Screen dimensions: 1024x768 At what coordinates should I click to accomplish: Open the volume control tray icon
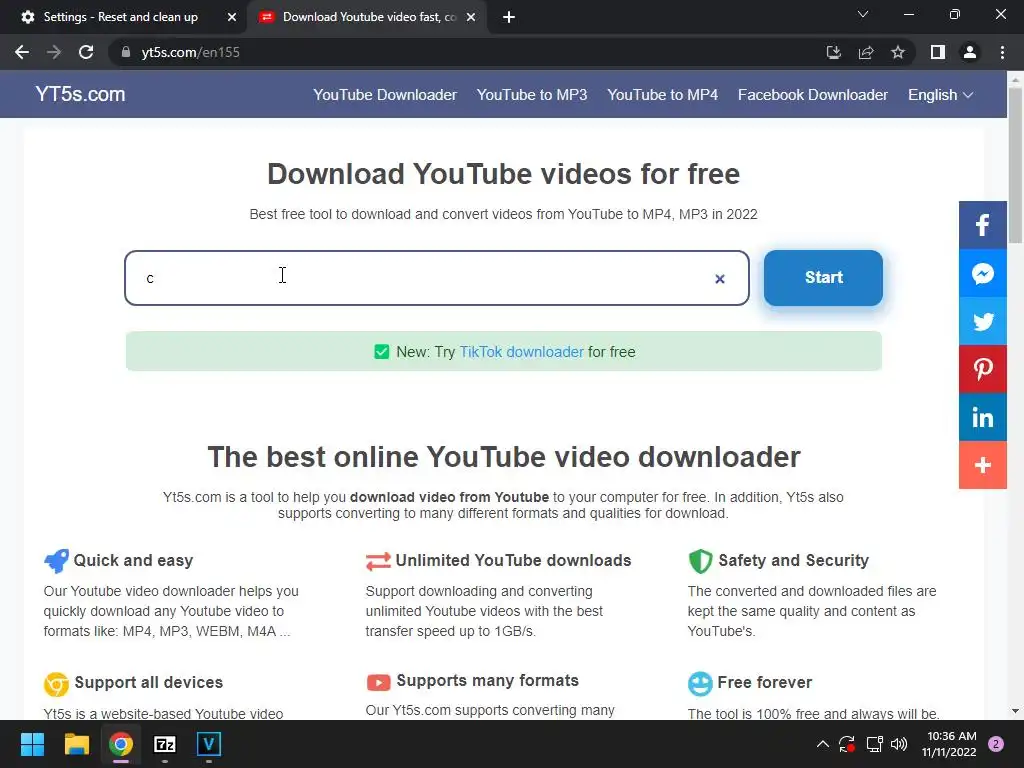click(899, 744)
